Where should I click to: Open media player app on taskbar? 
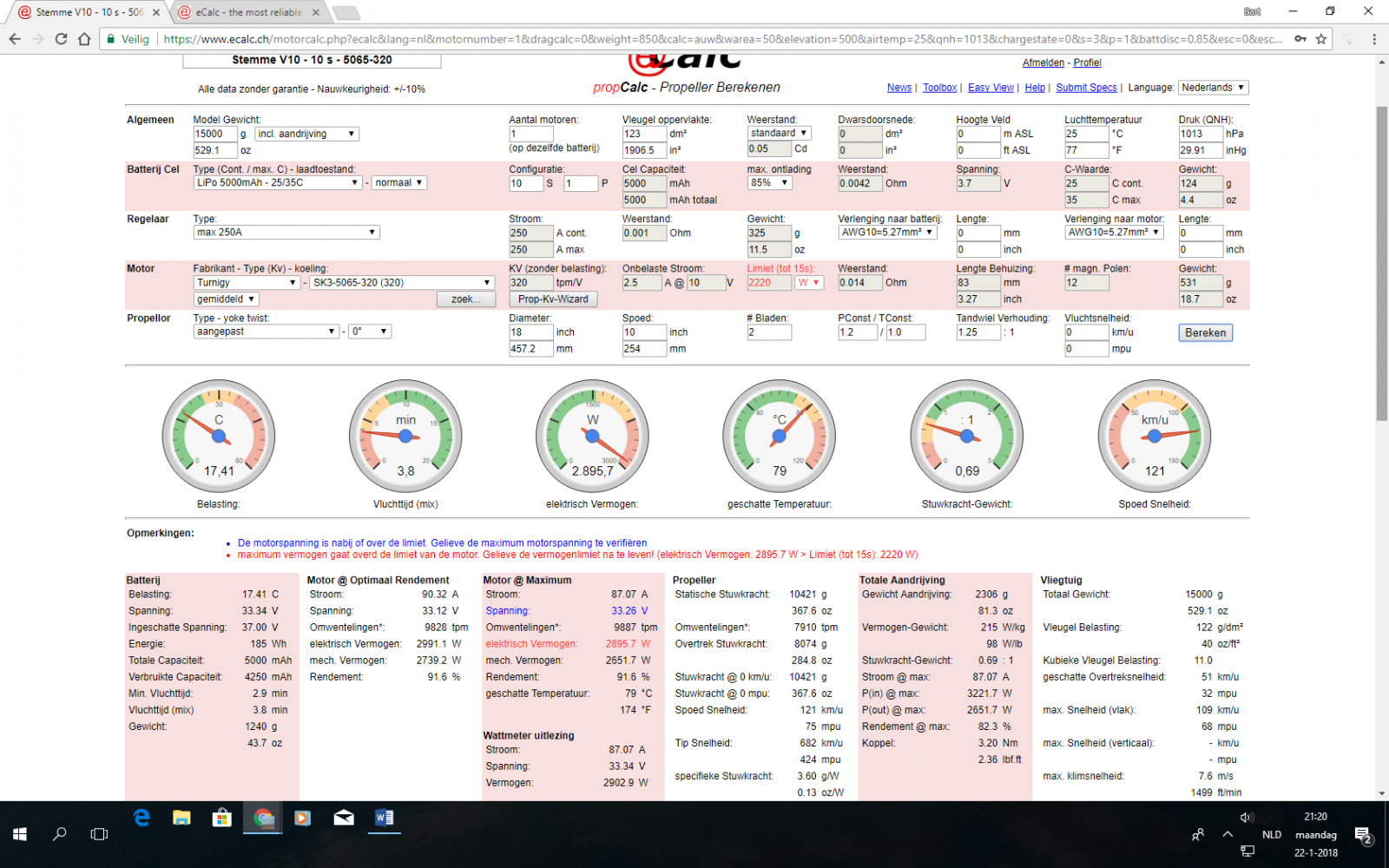[x=303, y=818]
